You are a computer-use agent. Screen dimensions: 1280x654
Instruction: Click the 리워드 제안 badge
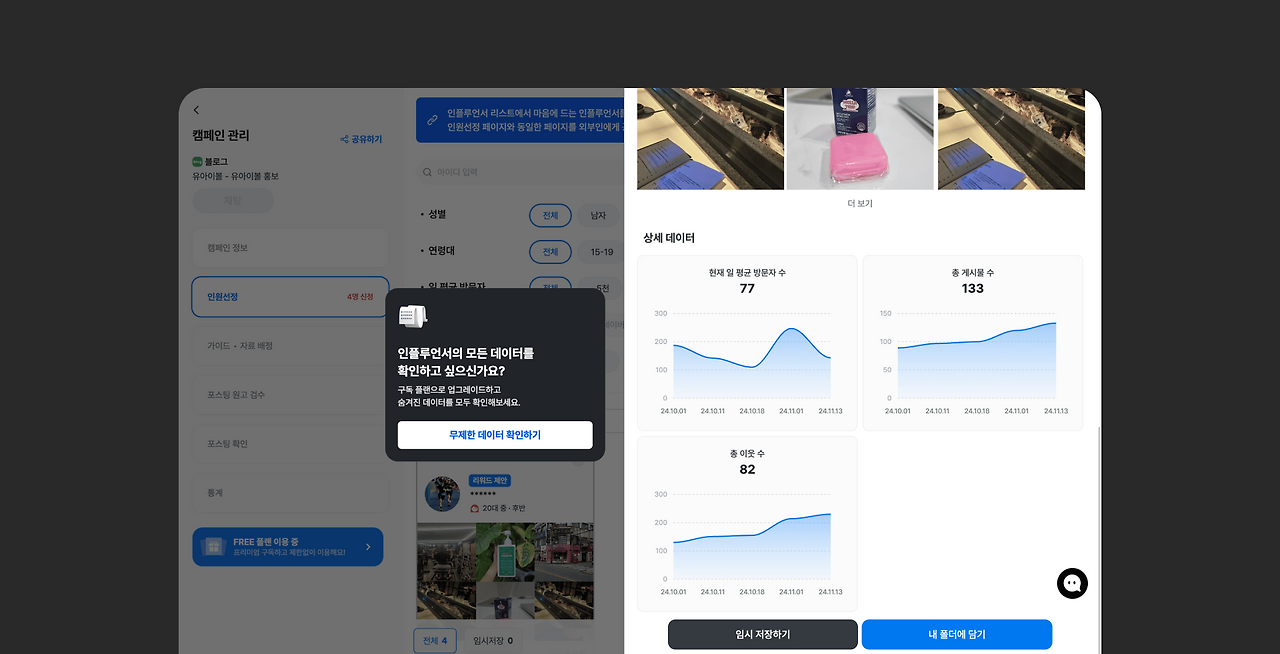[x=490, y=481]
